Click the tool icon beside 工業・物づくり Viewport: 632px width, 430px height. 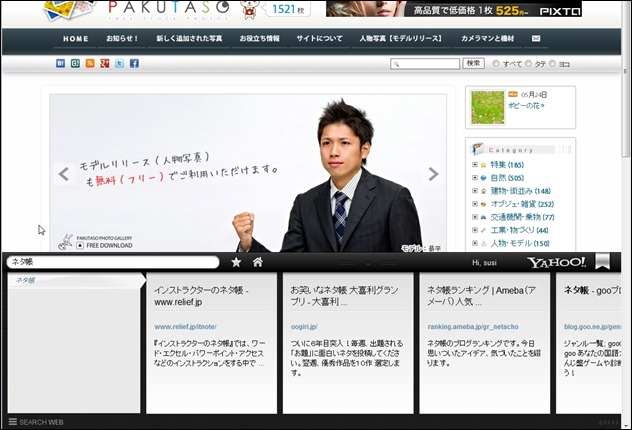483,230
